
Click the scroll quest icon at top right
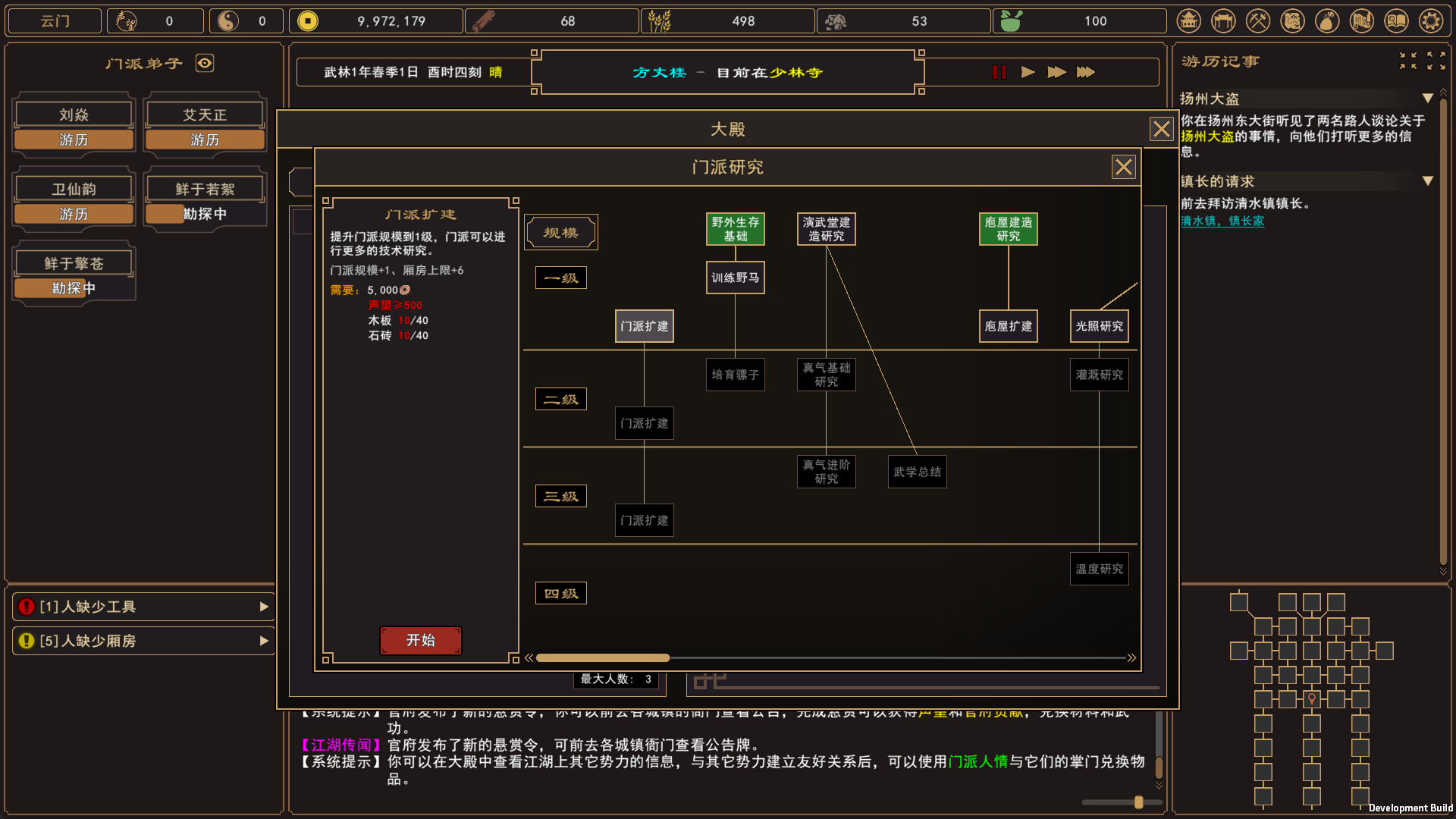click(x=1362, y=20)
